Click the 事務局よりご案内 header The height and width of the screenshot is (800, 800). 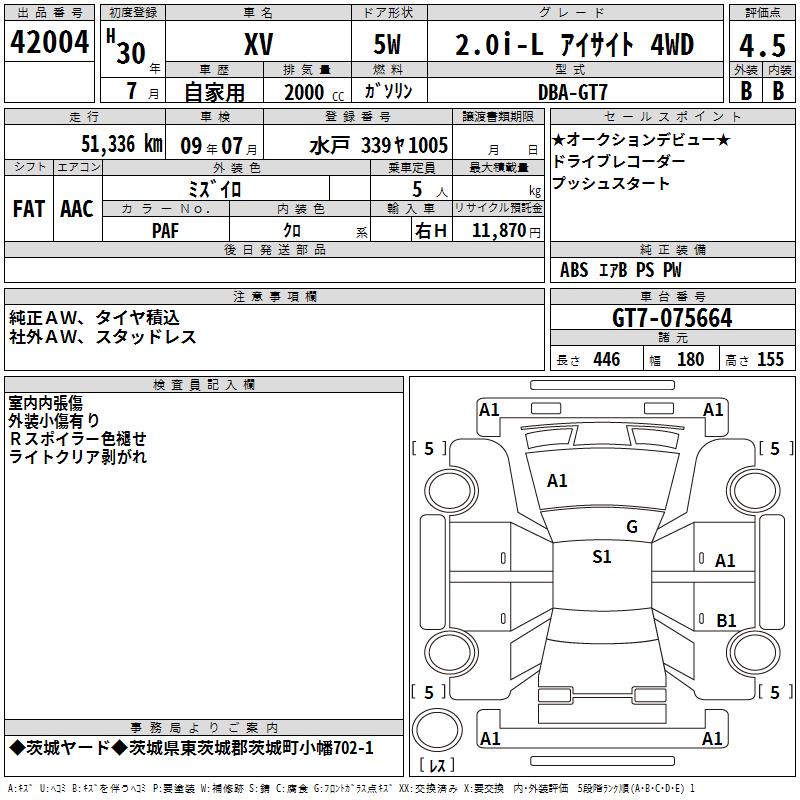point(204,727)
